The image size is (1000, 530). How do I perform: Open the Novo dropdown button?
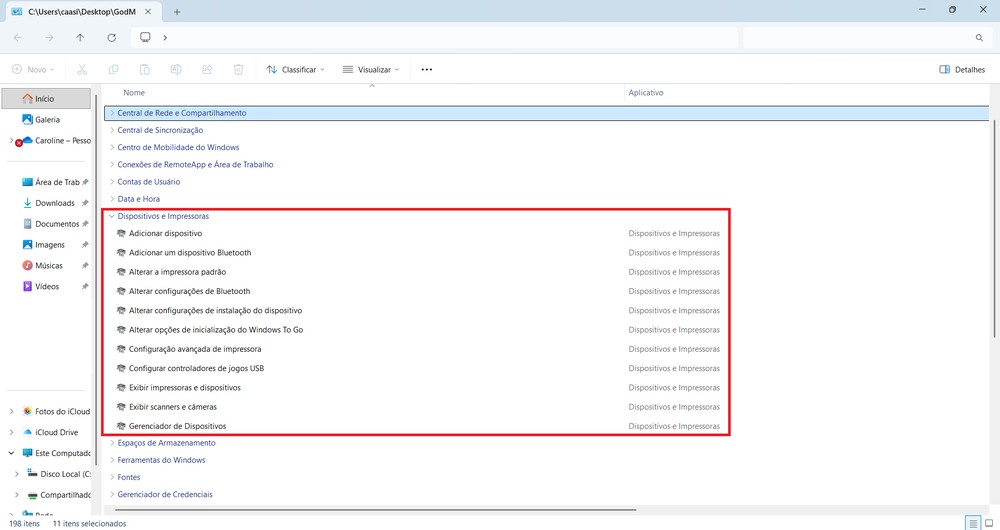pos(33,70)
